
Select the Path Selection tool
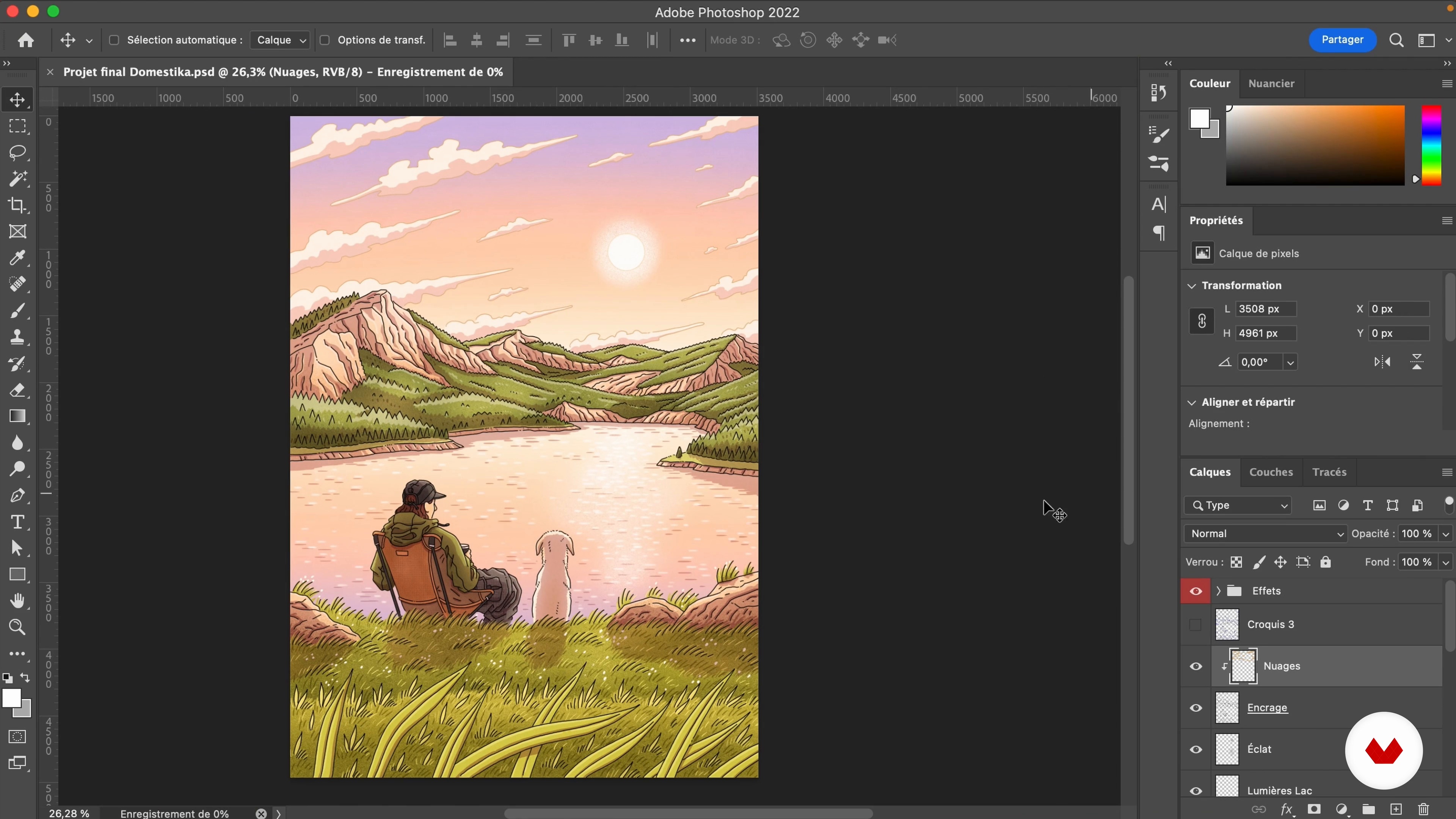(x=17, y=548)
